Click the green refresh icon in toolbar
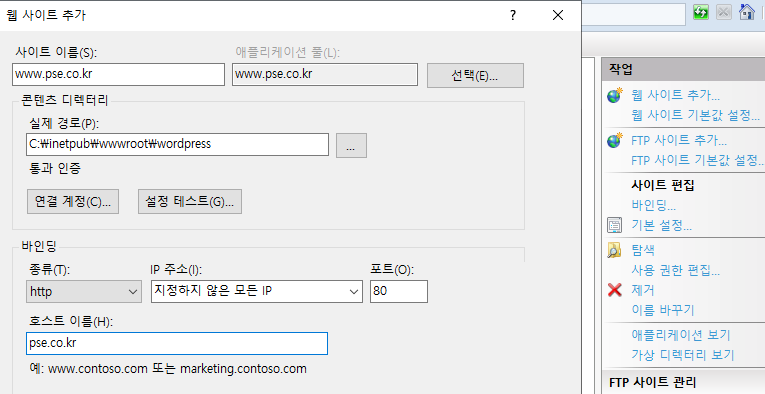This screenshot has height=394, width=765. 701,12
